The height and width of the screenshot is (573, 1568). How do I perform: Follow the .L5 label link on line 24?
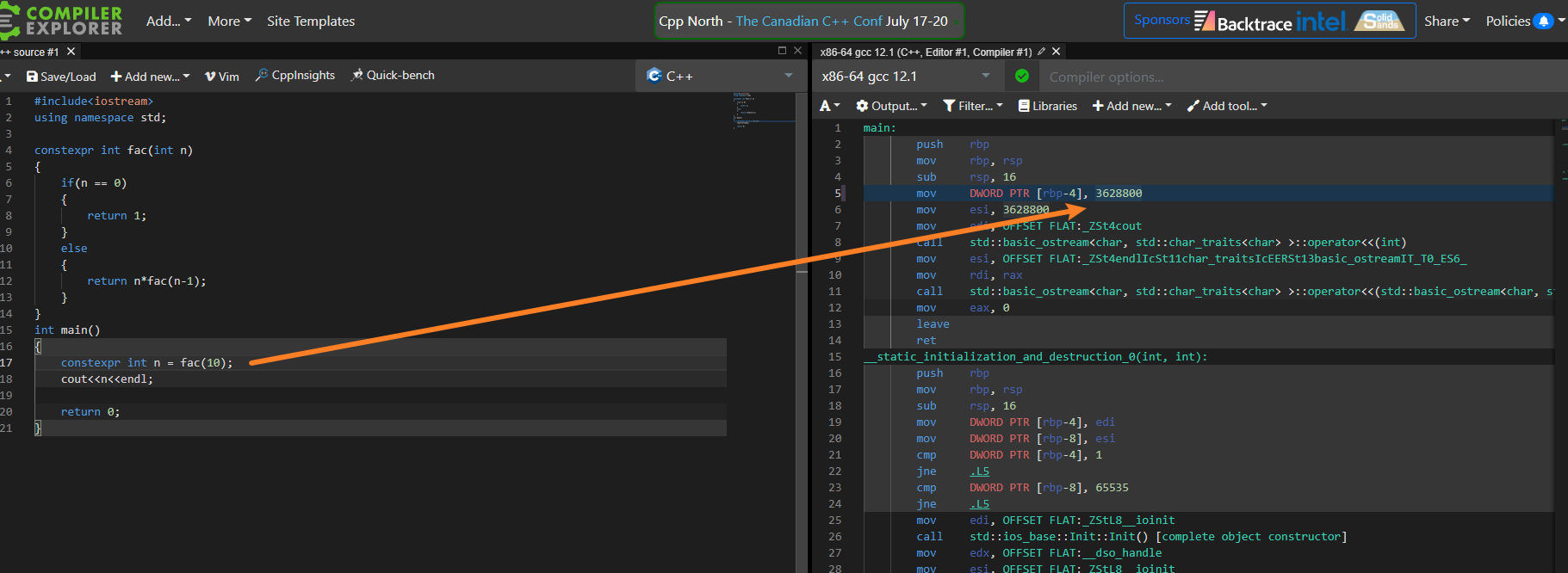coord(980,504)
